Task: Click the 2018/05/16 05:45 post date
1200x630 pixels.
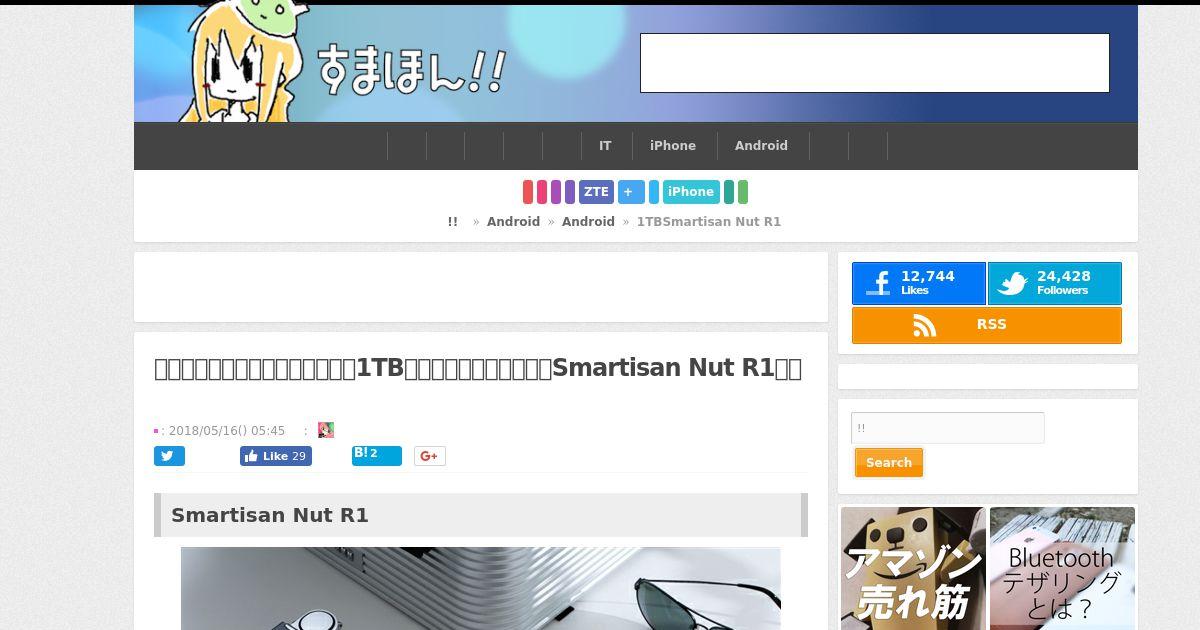Action: [x=227, y=431]
